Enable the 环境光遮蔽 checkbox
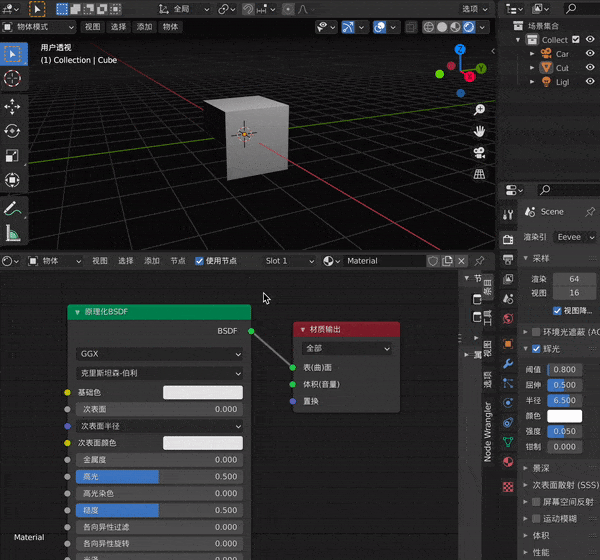 536,332
